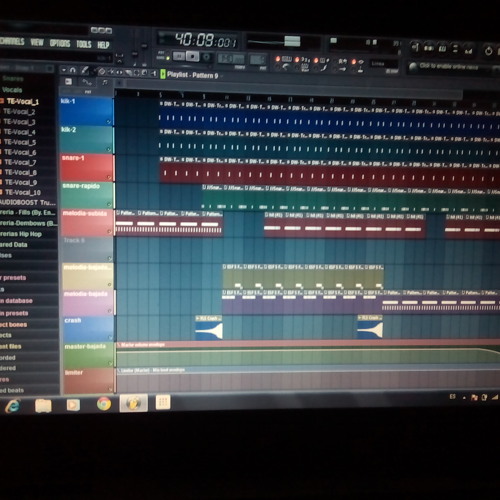Open the playlist options dropdown arrow

64,70
